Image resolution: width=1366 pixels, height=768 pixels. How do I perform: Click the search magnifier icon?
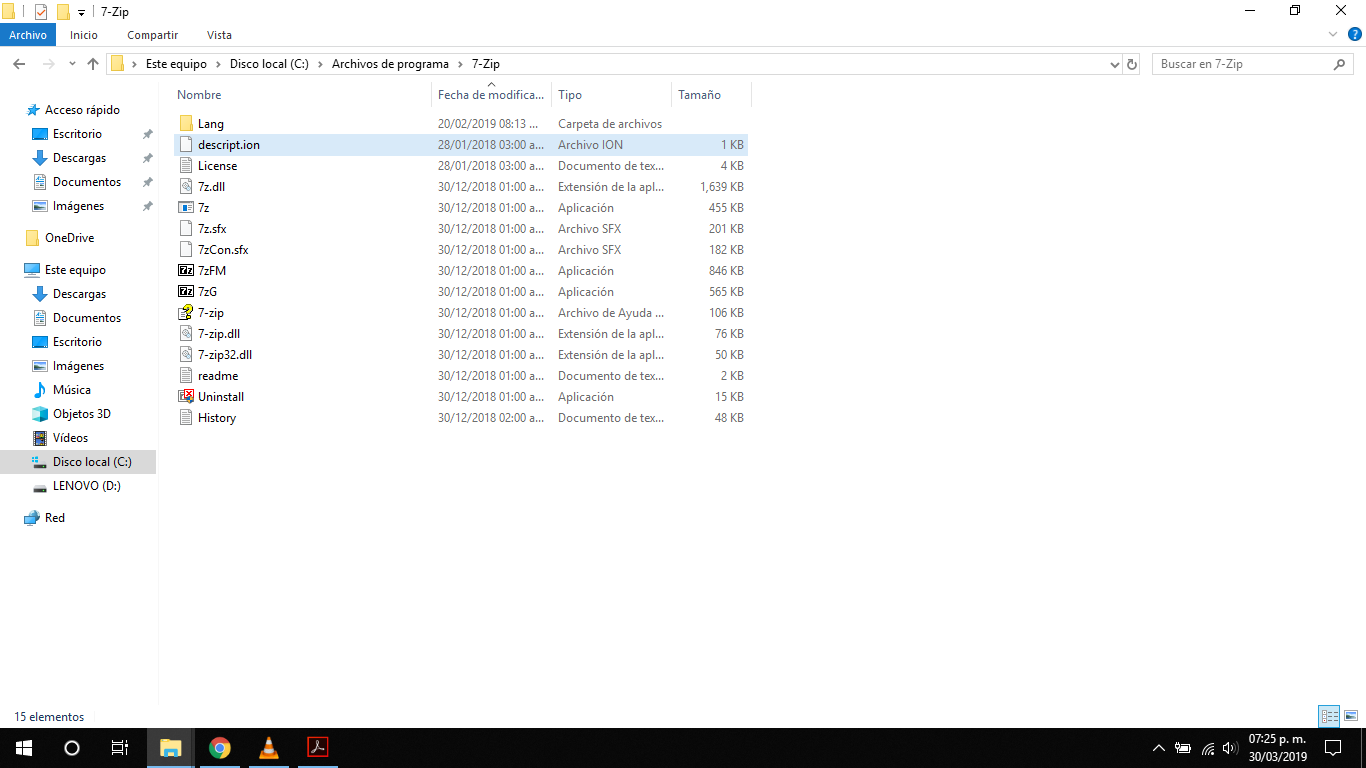click(1340, 64)
